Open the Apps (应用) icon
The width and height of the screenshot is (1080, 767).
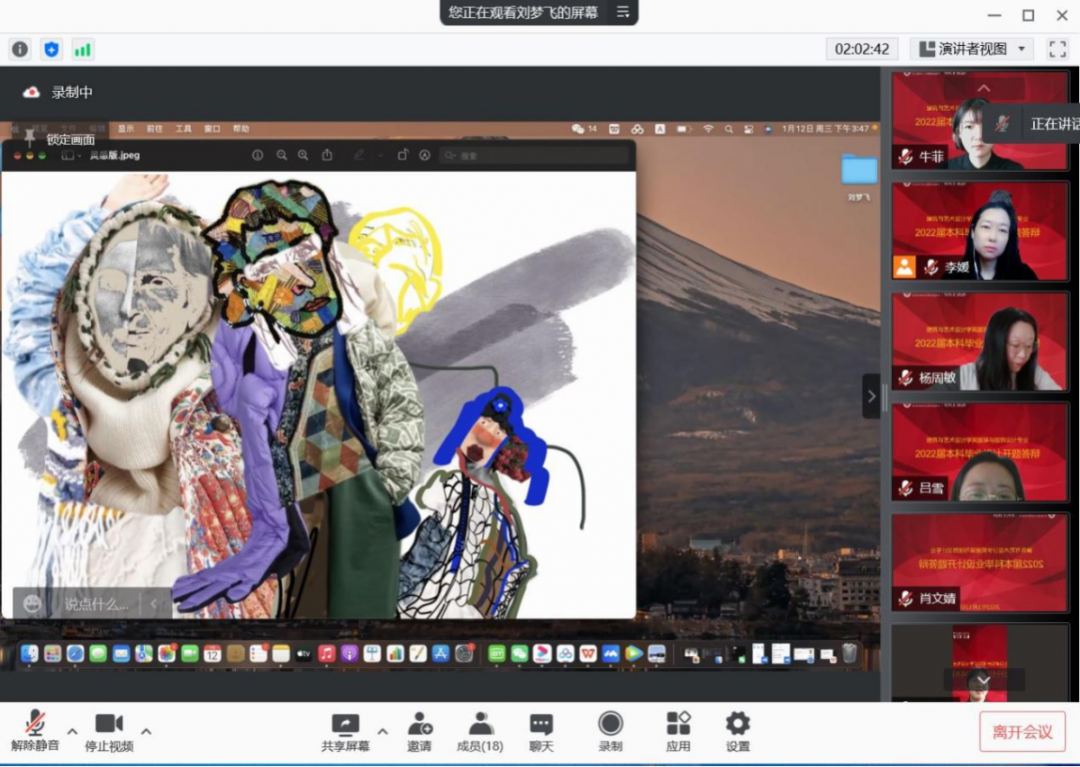[678, 731]
